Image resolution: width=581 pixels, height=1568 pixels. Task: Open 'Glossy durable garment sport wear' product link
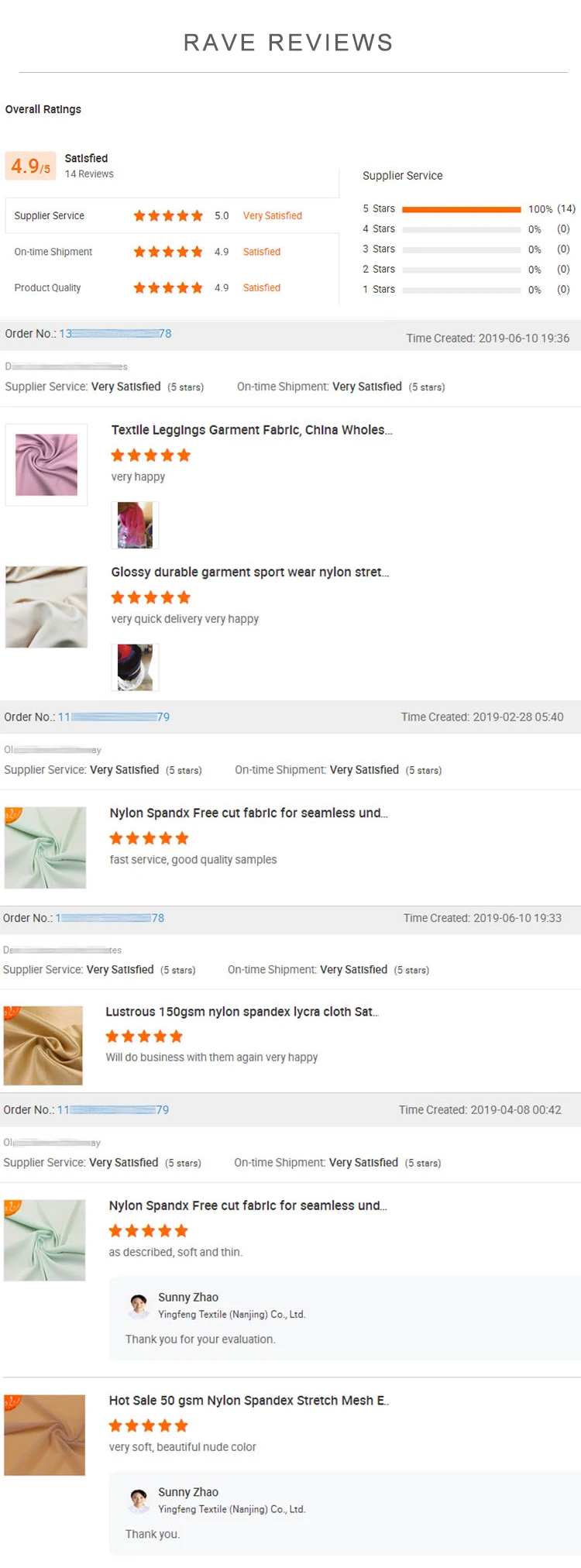click(249, 573)
